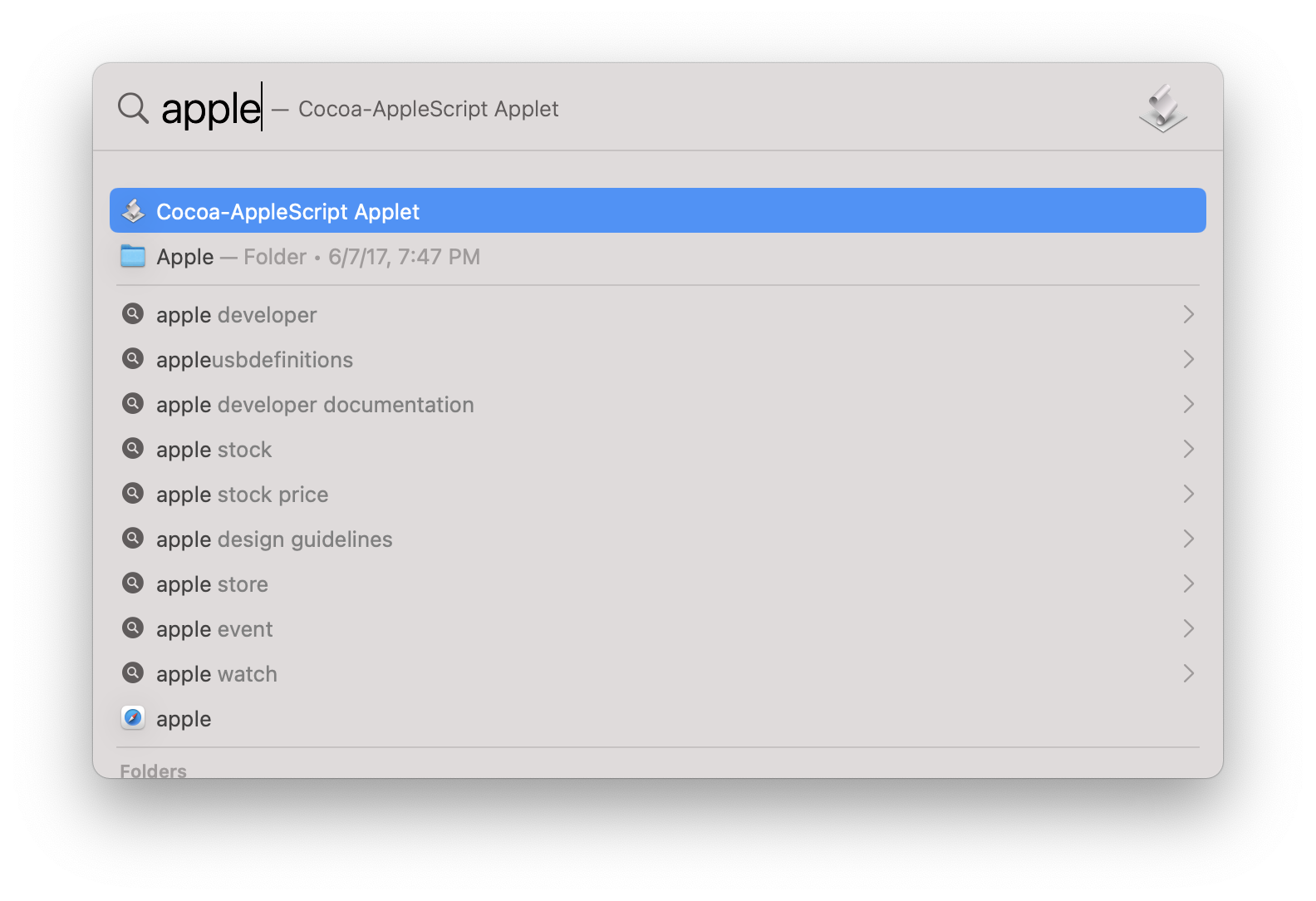Click search icon beside apple developer documentation

point(133,404)
